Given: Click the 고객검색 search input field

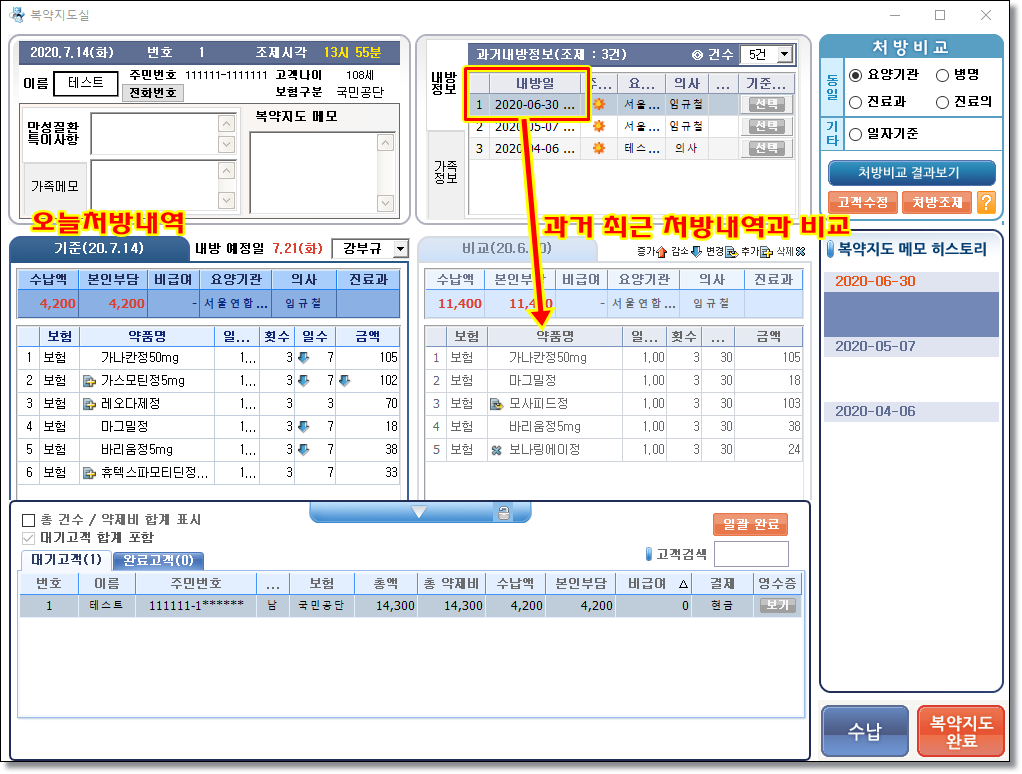Looking at the screenshot, I should (x=750, y=553).
